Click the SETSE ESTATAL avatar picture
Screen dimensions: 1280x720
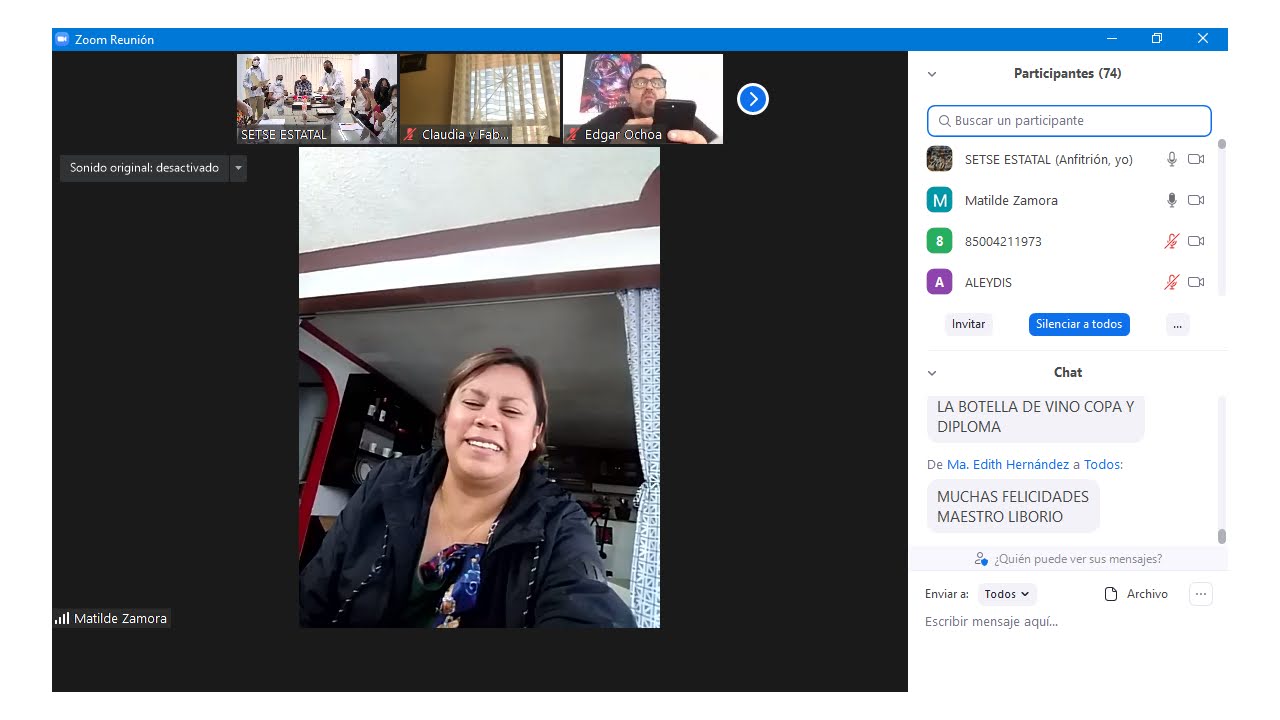coord(939,159)
